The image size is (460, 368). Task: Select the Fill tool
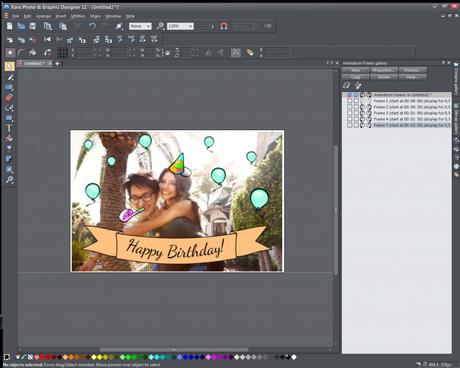pos(9,138)
